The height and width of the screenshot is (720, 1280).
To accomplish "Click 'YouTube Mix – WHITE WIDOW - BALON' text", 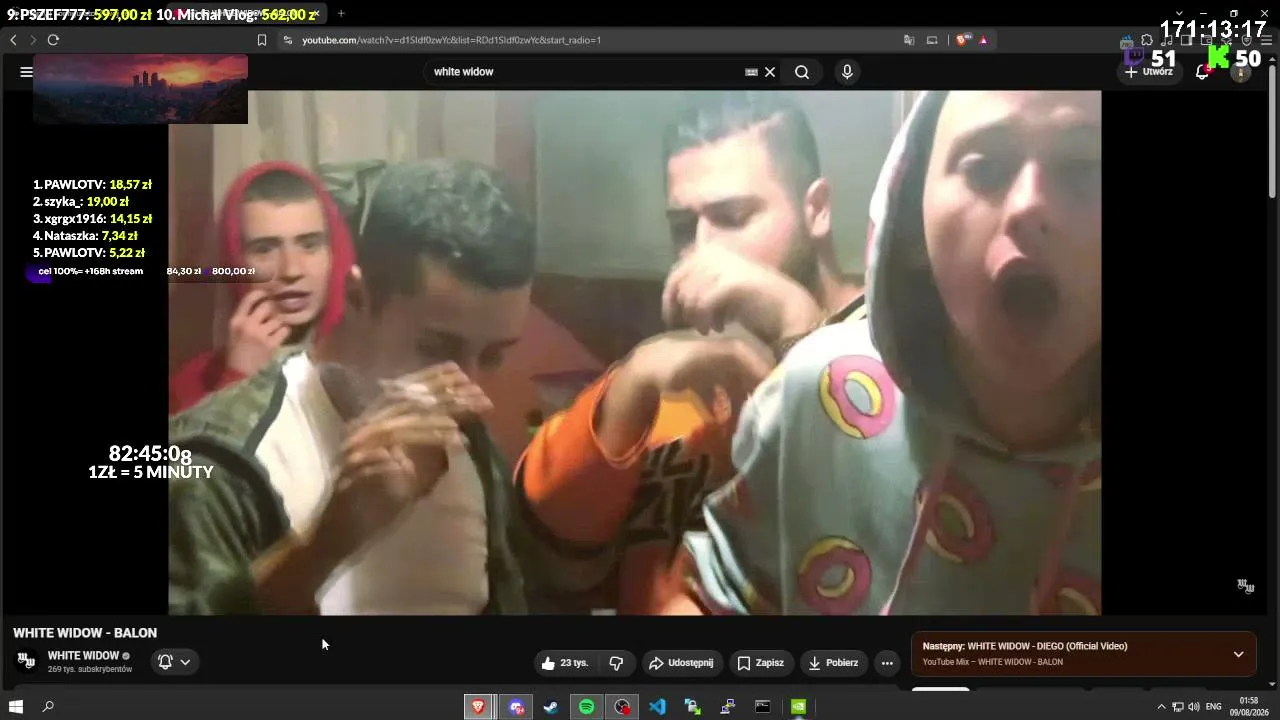I will [993, 662].
